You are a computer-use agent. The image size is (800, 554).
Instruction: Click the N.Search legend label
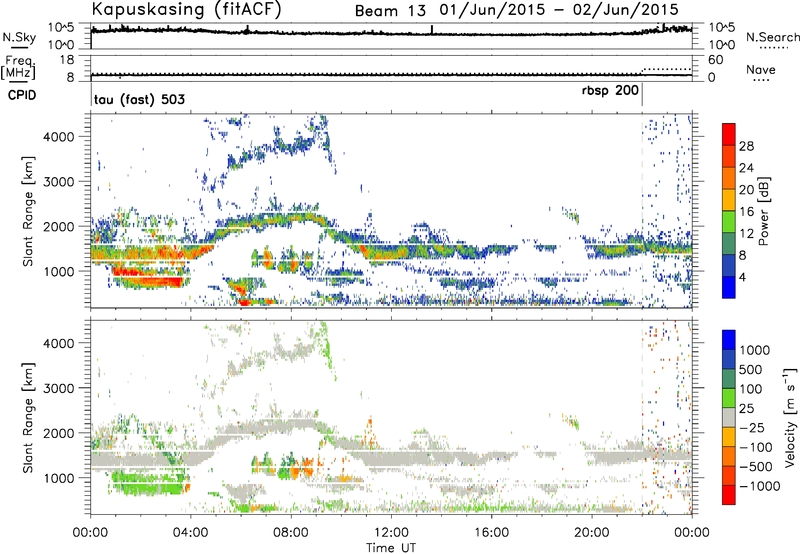pos(772,37)
